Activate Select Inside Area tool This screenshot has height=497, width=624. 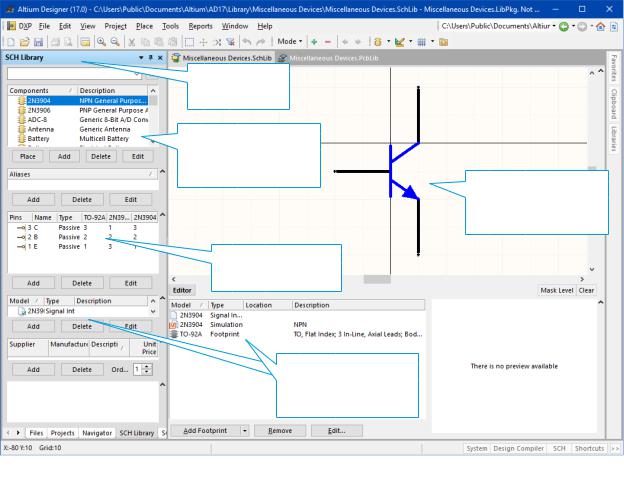189,42
